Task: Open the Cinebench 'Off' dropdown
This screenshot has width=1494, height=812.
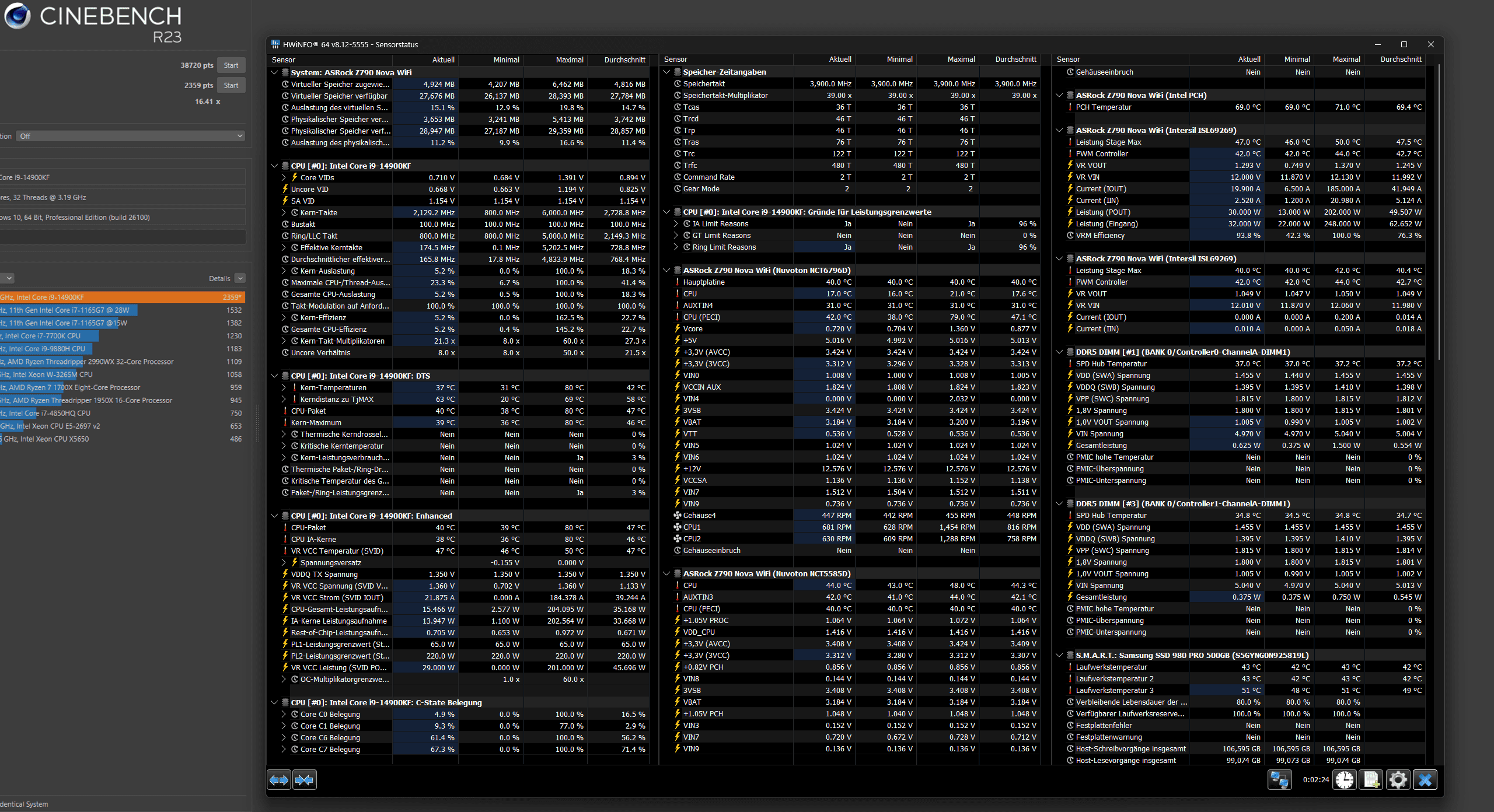Action: pyautogui.click(x=131, y=136)
